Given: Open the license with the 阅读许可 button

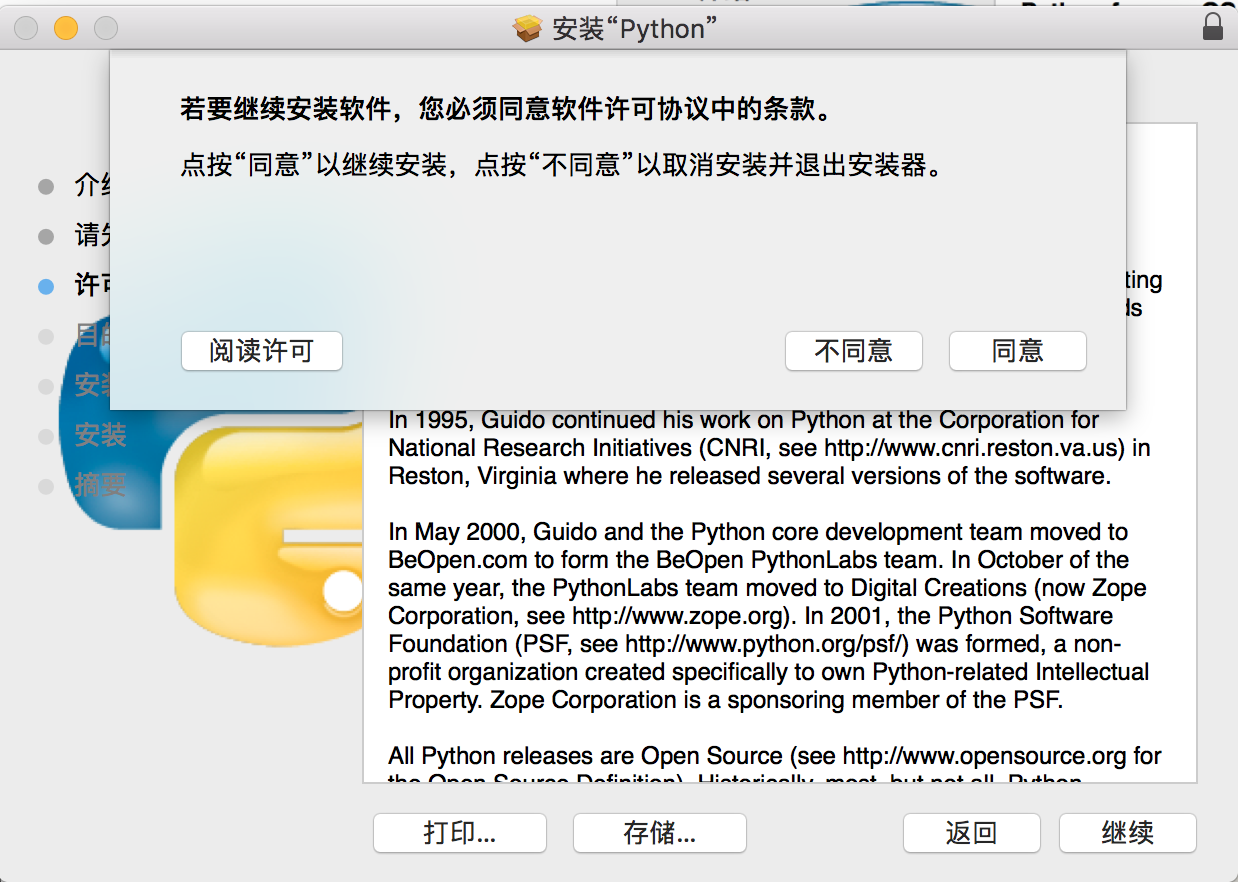Looking at the screenshot, I should click(x=261, y=351).
